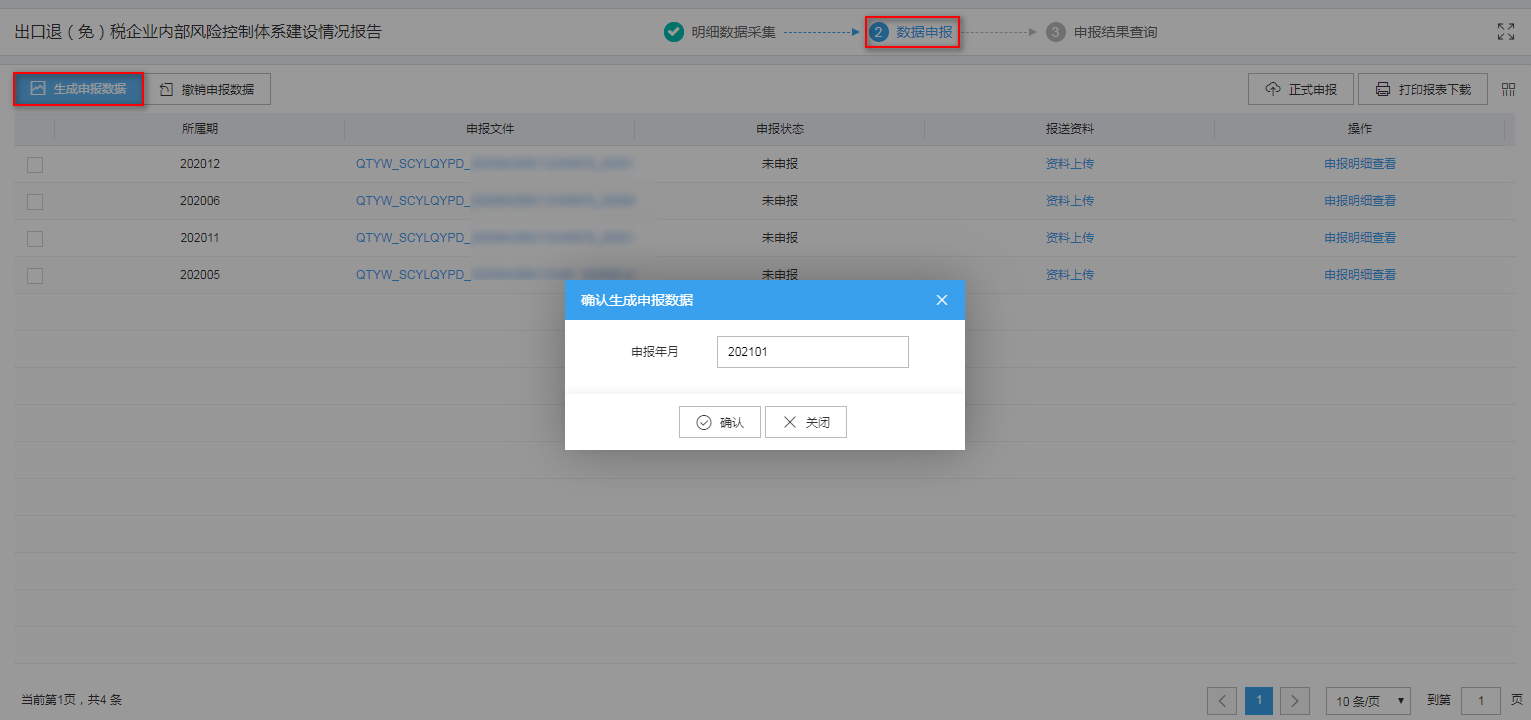
Task: Select step 数据申报
Action: tap(912, 32)
